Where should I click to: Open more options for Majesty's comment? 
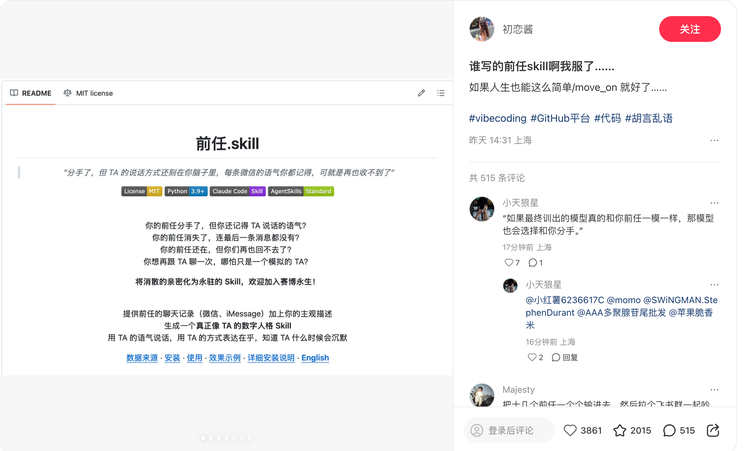pos(714,390)
